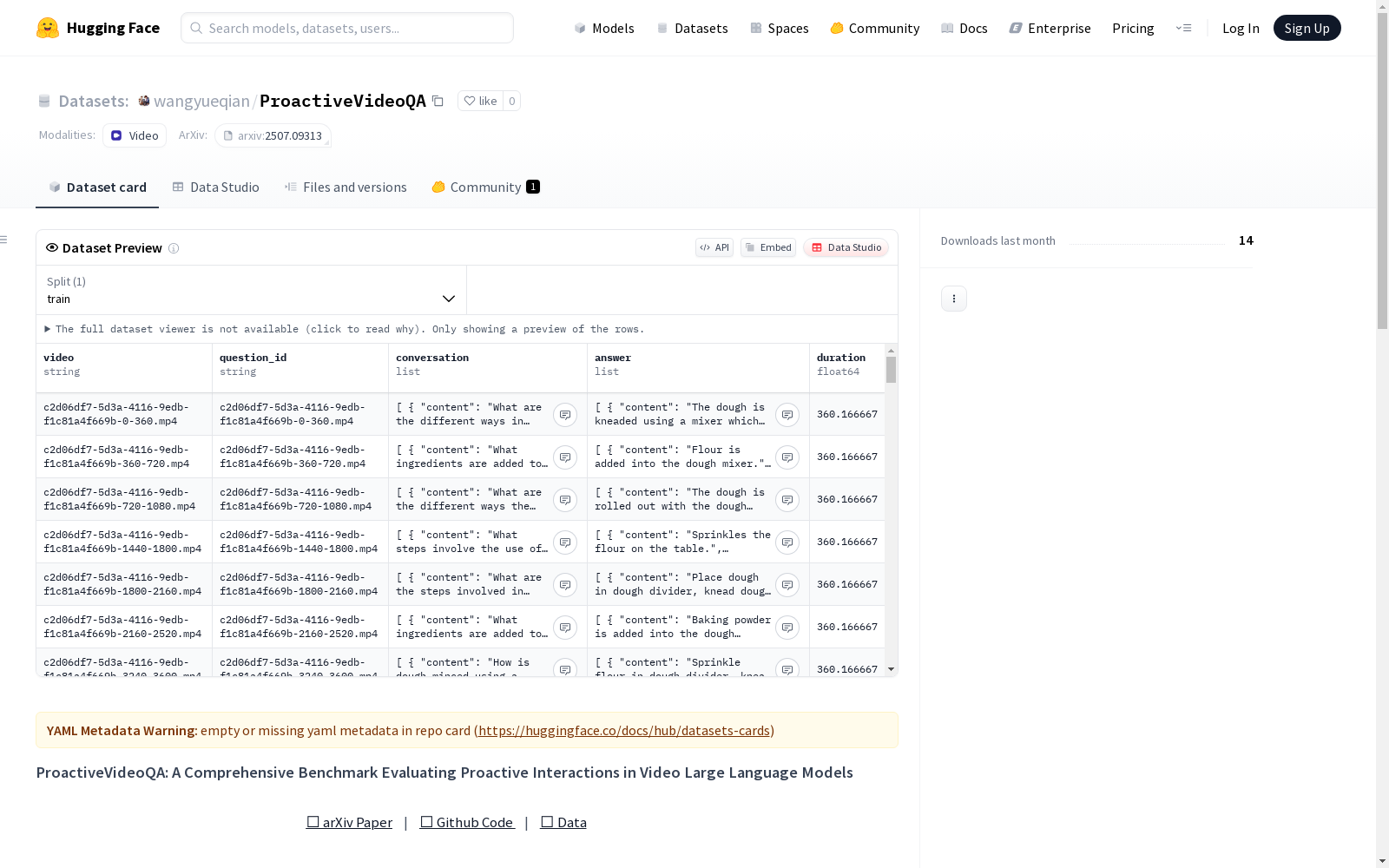The height and width of the screenshot is (868, 1389).
Task: Open the Data link below the title
Action: tap(563, 823)
